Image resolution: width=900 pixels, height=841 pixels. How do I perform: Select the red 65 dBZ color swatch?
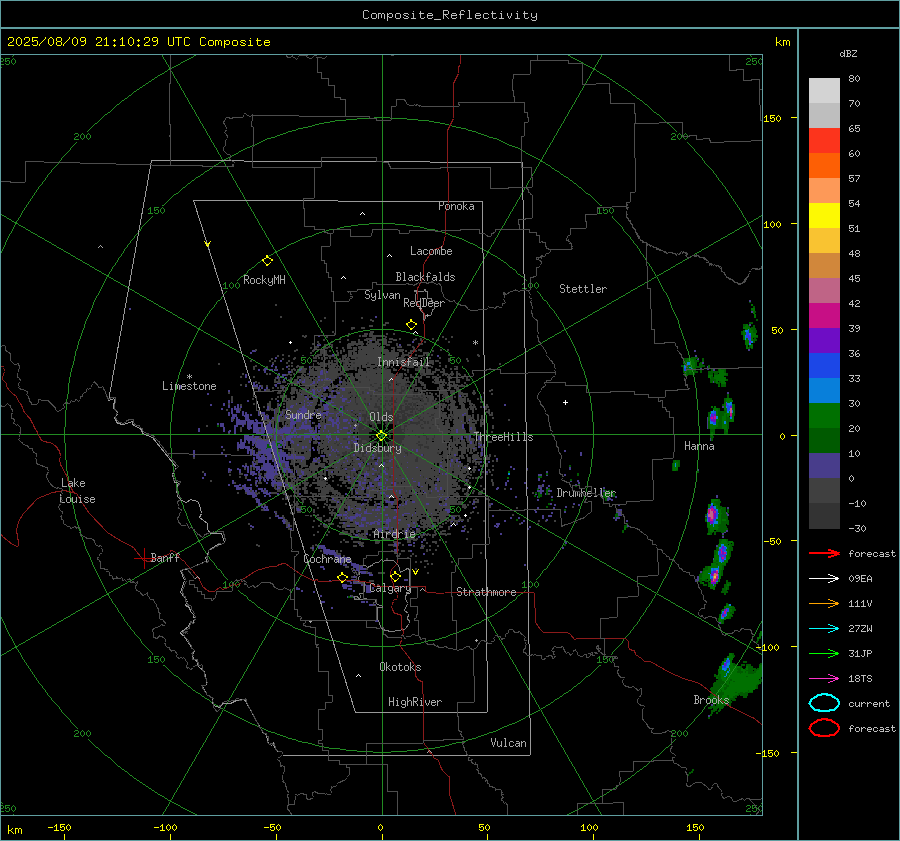click(x=824, y=140)
